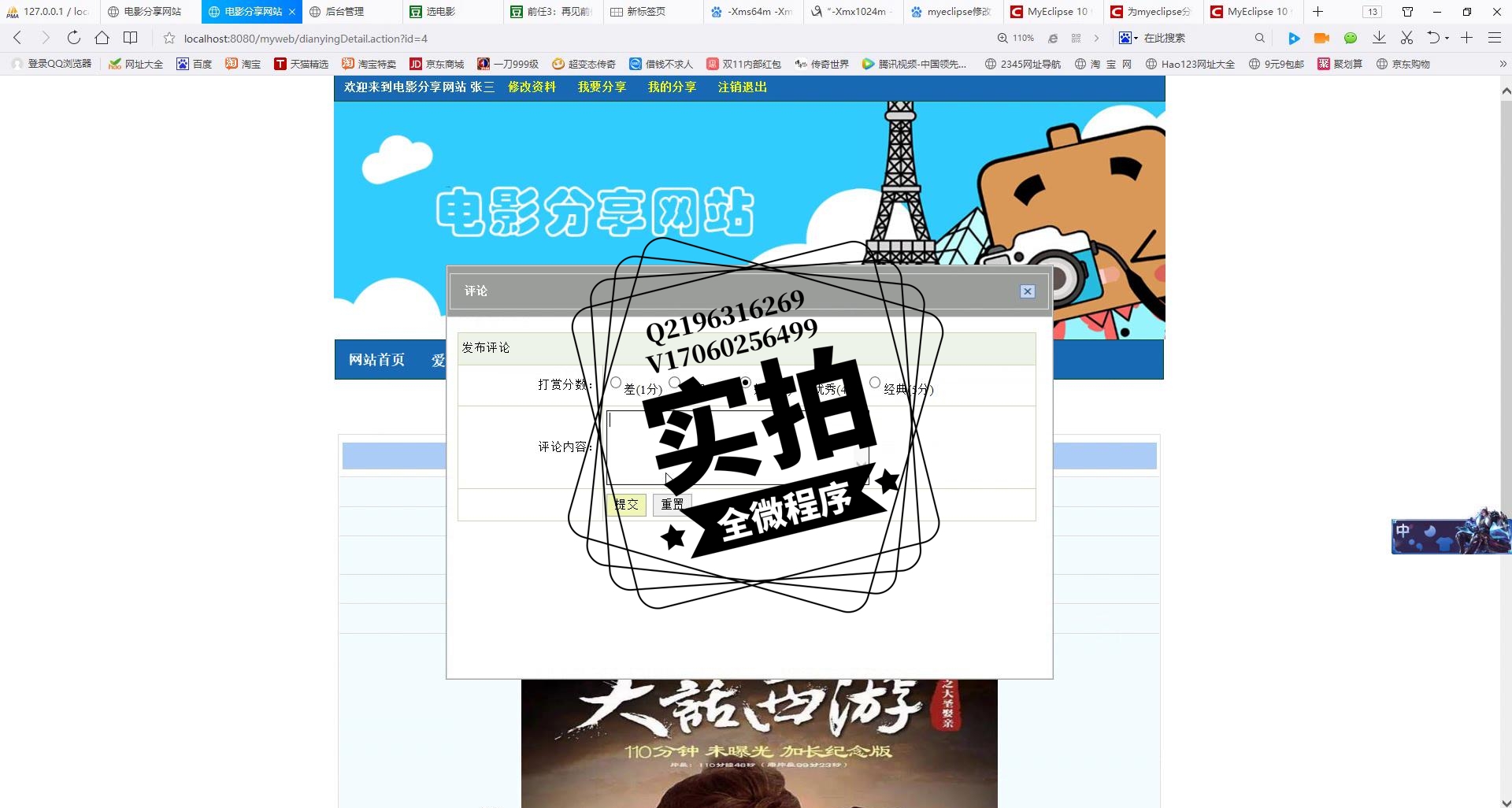
Task: Click the currently selected rating radio
Action: 745,383
